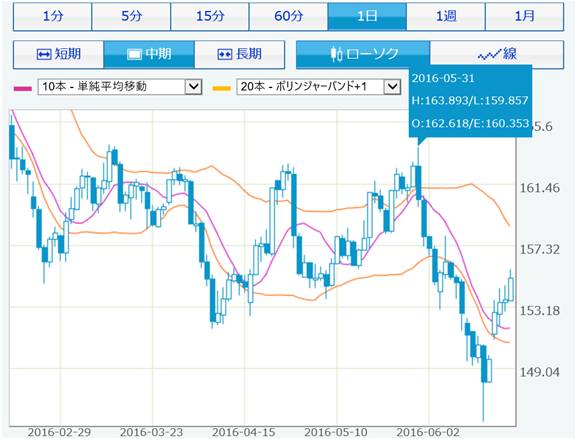Click the 2016-05-10 date axis label

coord(336,432)
